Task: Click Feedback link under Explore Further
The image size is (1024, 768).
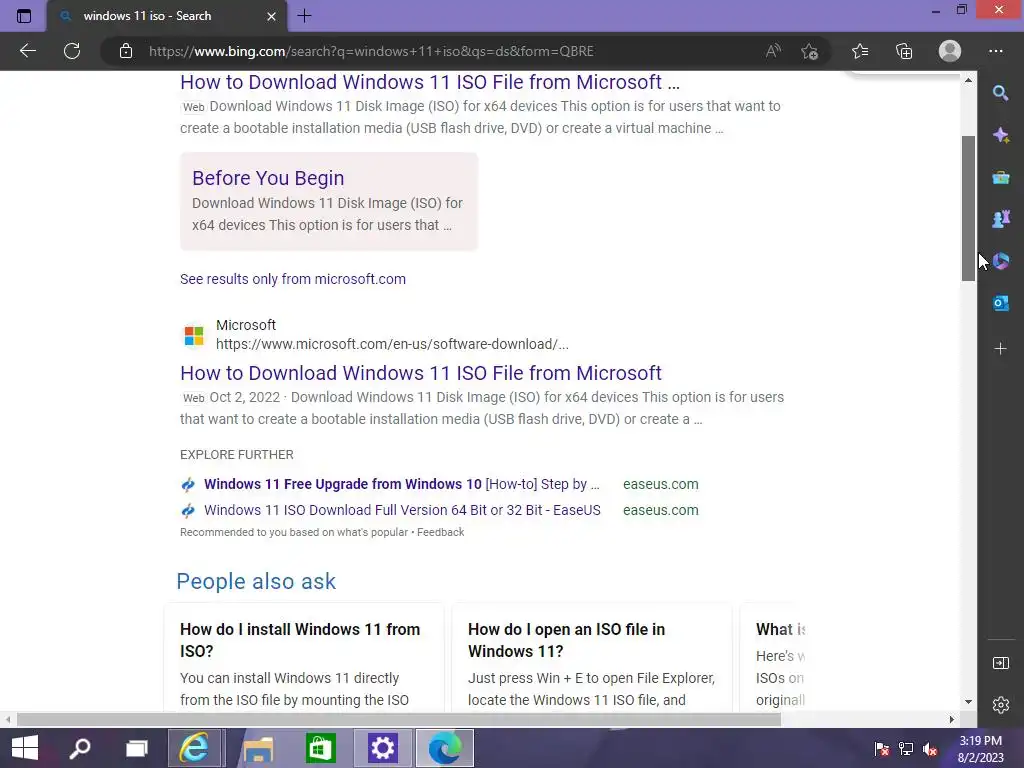Action: [440, 532]
